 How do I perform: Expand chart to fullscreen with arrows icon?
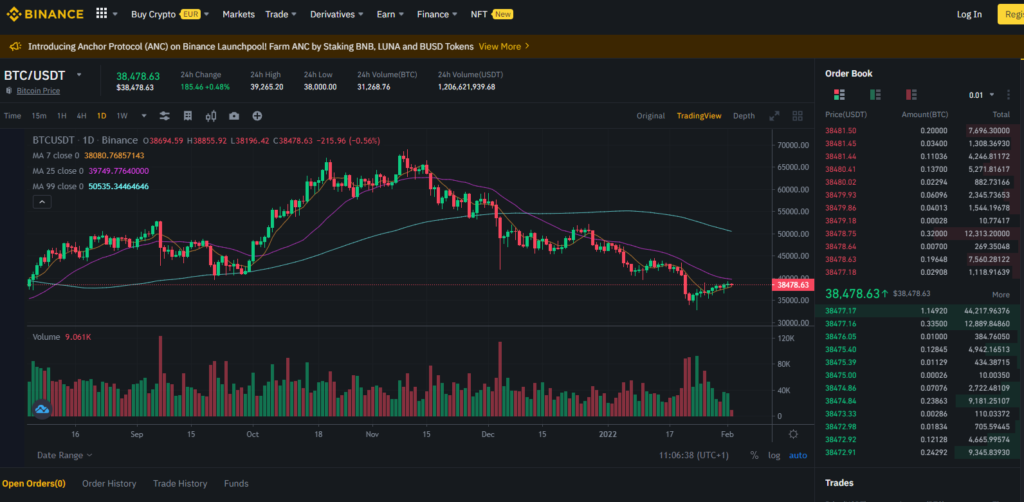pyautogui.click(x=774, y=116)
